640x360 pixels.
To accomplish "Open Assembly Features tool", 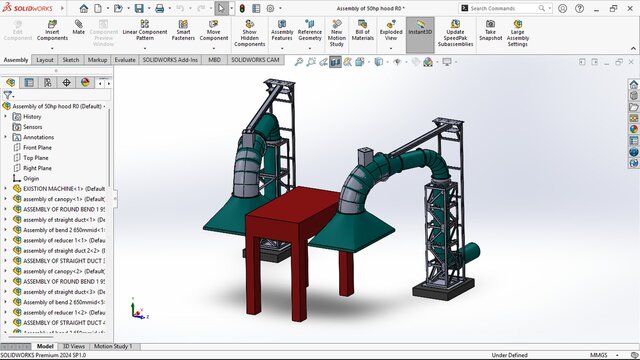I will pyautogui.click(x=282, y=30).
